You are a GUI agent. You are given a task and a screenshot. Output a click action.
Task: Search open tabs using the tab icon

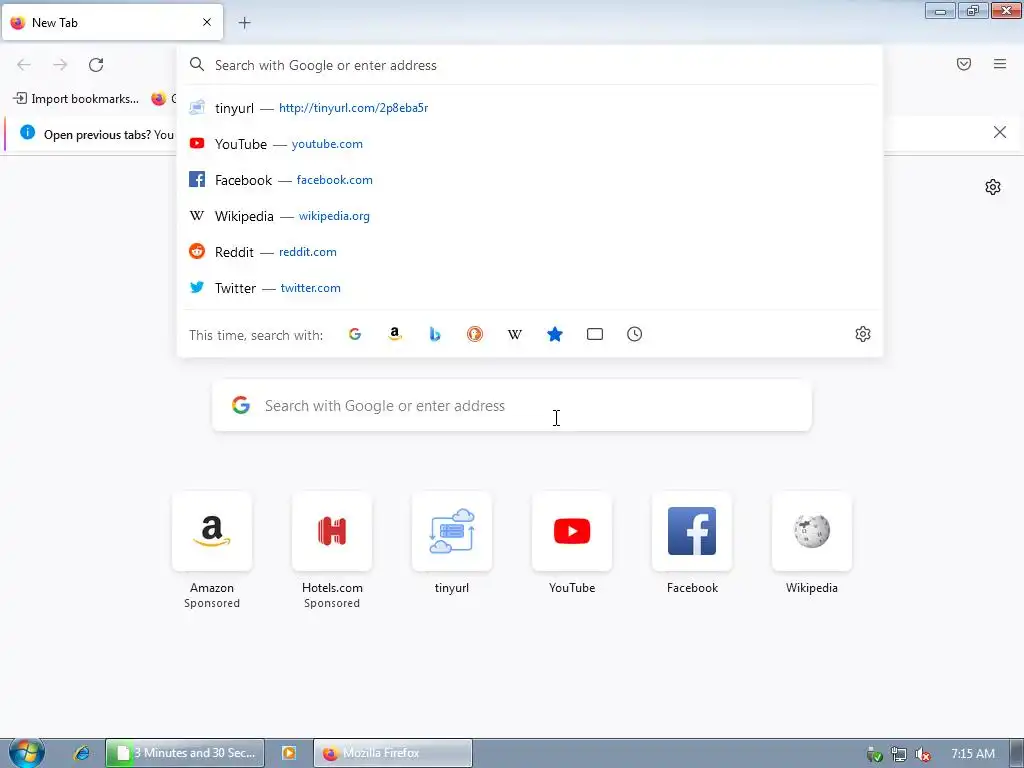(595, 334)
